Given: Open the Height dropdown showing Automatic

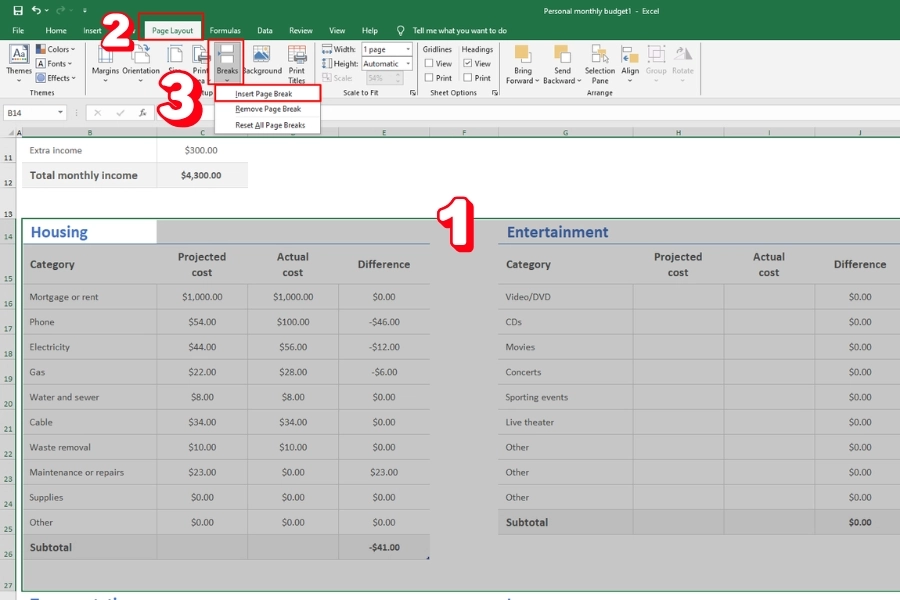Looking at the screenshot, I should click(x=410, y=62).
